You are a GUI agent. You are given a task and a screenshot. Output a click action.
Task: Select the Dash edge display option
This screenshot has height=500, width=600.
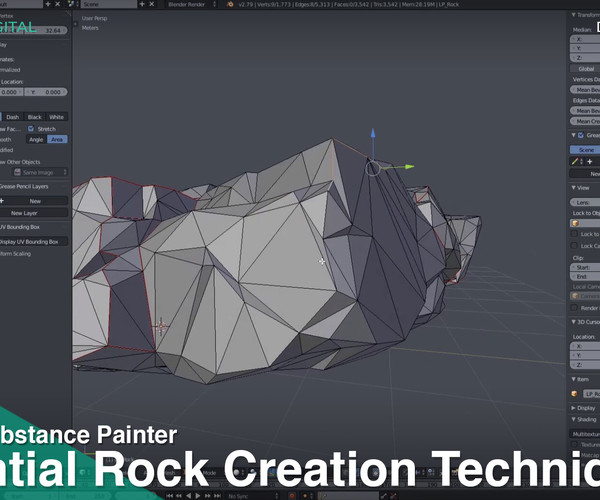pos(13,117)
